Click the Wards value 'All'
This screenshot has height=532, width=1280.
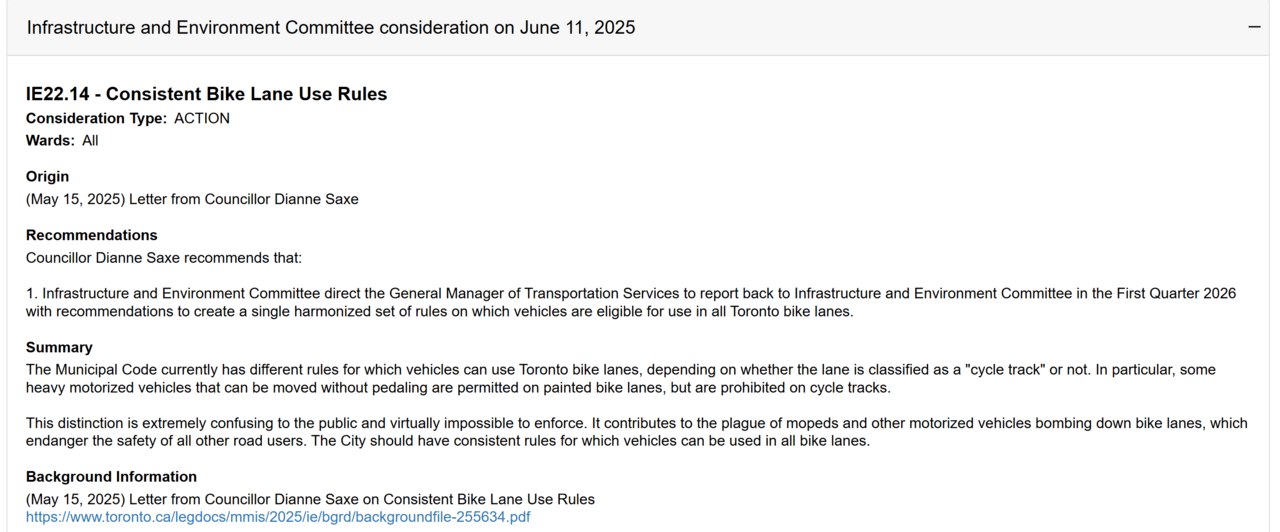coord(90,140)
